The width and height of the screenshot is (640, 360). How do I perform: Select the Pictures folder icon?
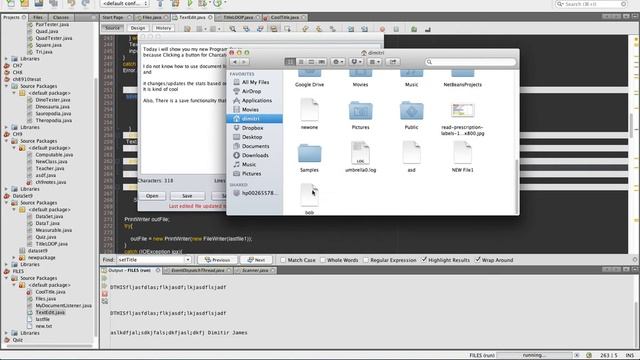point(360,111)
